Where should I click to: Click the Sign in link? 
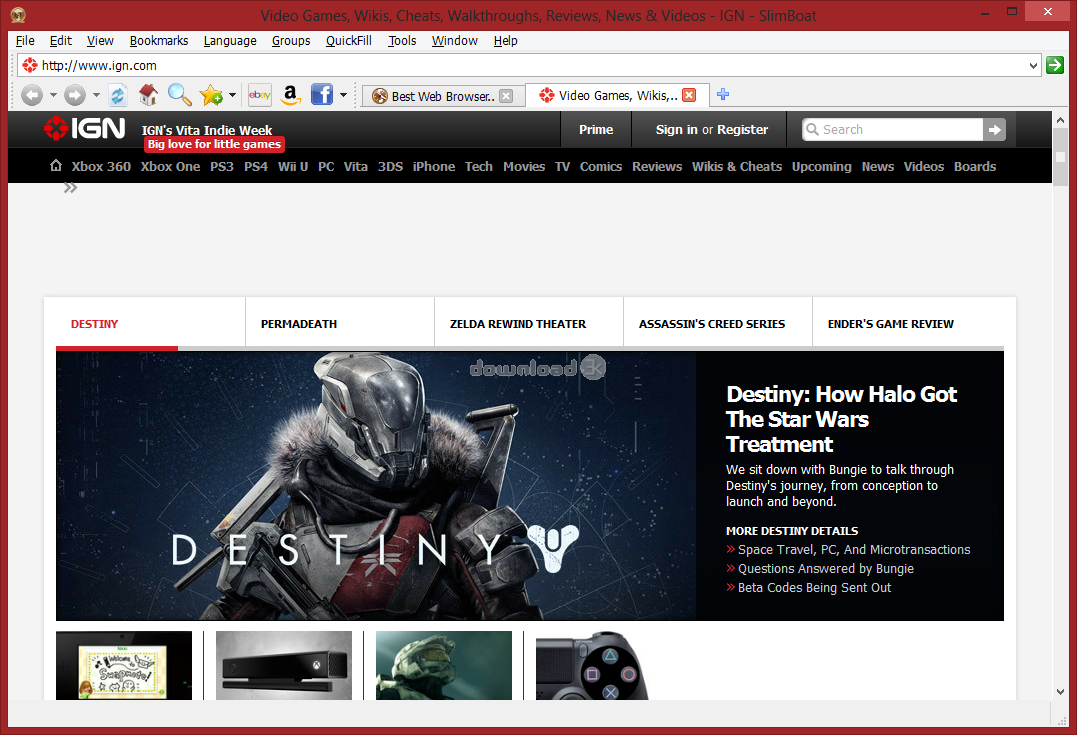676,129
